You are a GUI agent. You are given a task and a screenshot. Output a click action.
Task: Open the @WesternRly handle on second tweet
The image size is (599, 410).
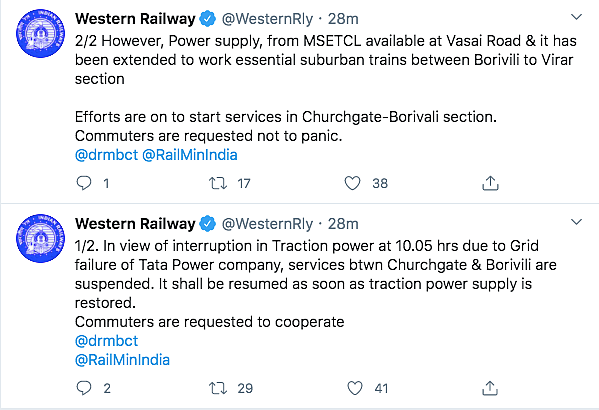(267, 224)
